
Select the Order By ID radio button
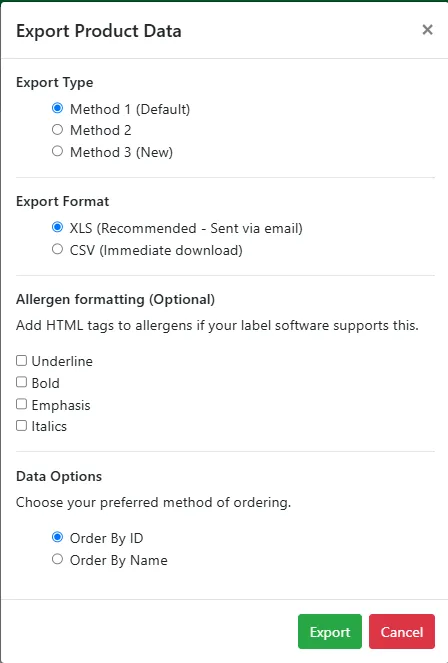57,537
